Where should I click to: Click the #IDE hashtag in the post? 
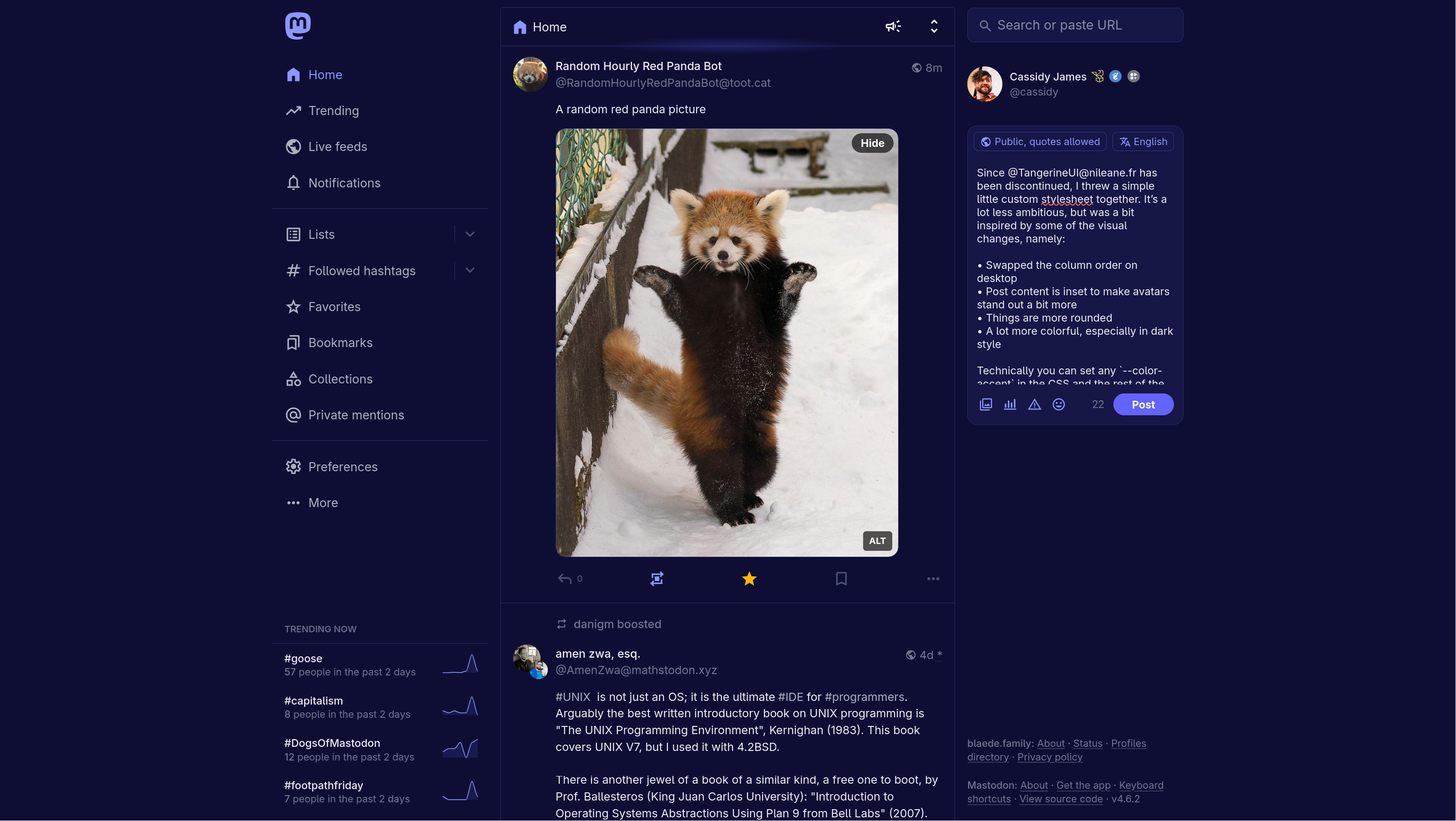click(x=790, y=697)
